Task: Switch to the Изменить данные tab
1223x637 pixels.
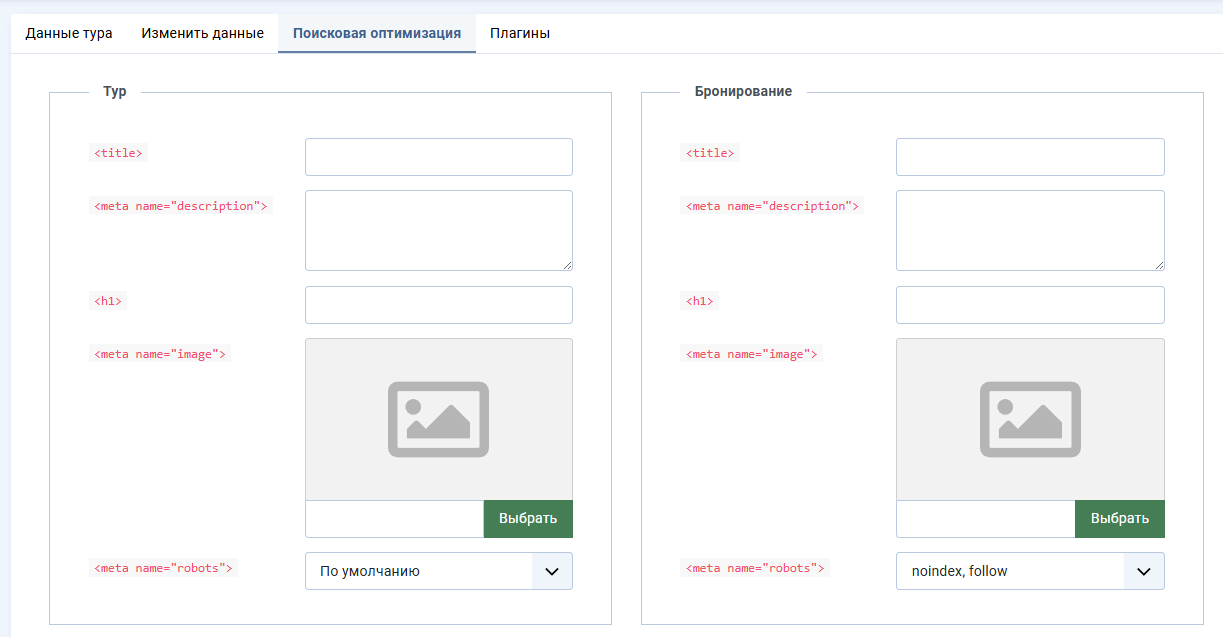Action: 202,33
